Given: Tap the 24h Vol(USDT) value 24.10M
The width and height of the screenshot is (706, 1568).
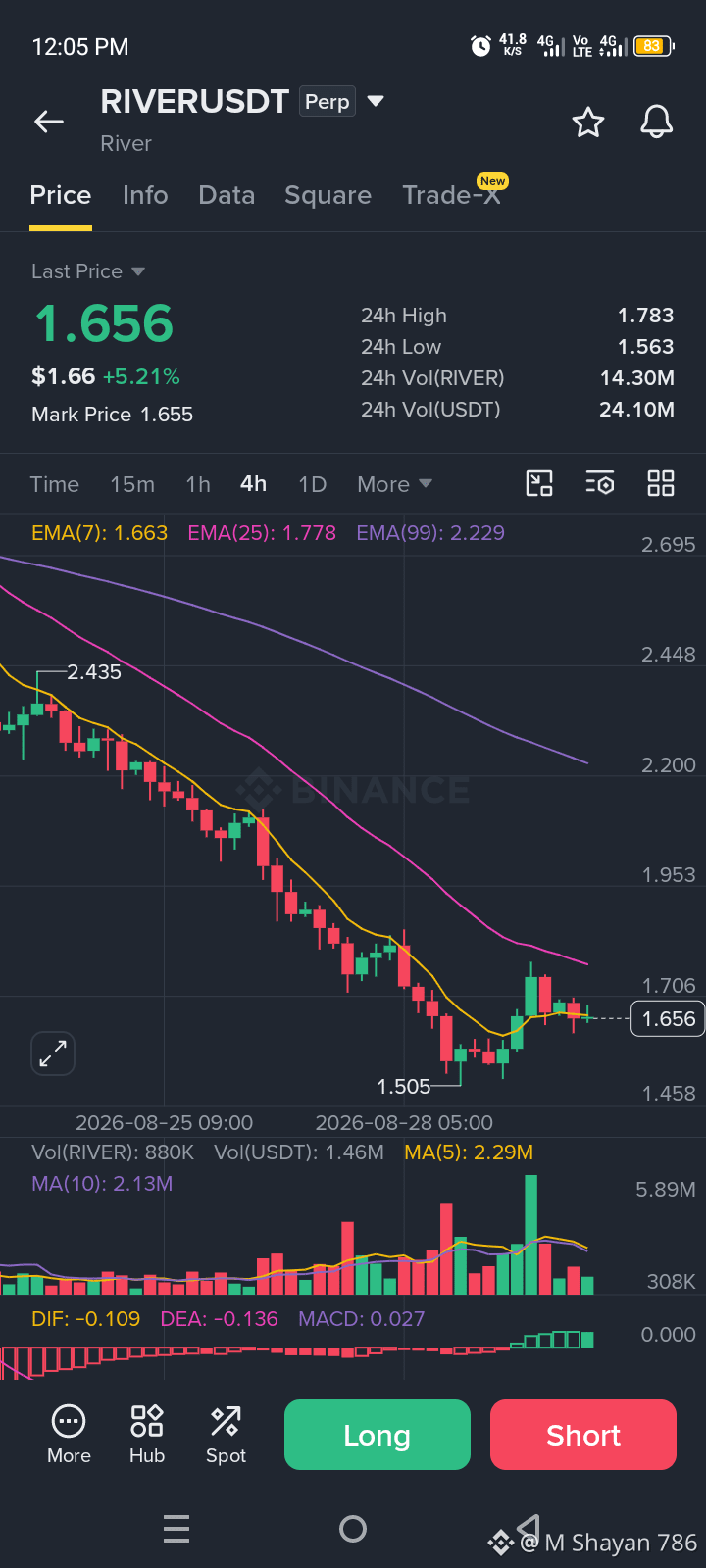Looking at the screenshot, I should [636, 410].
